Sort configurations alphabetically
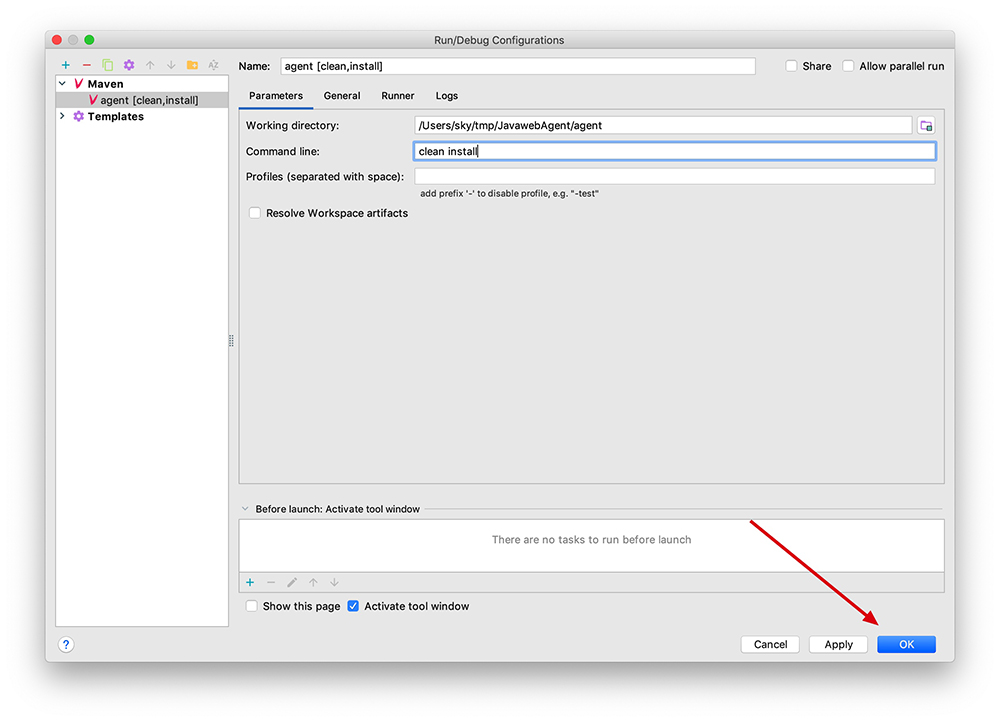1000x722 pixels. point(214,65)
